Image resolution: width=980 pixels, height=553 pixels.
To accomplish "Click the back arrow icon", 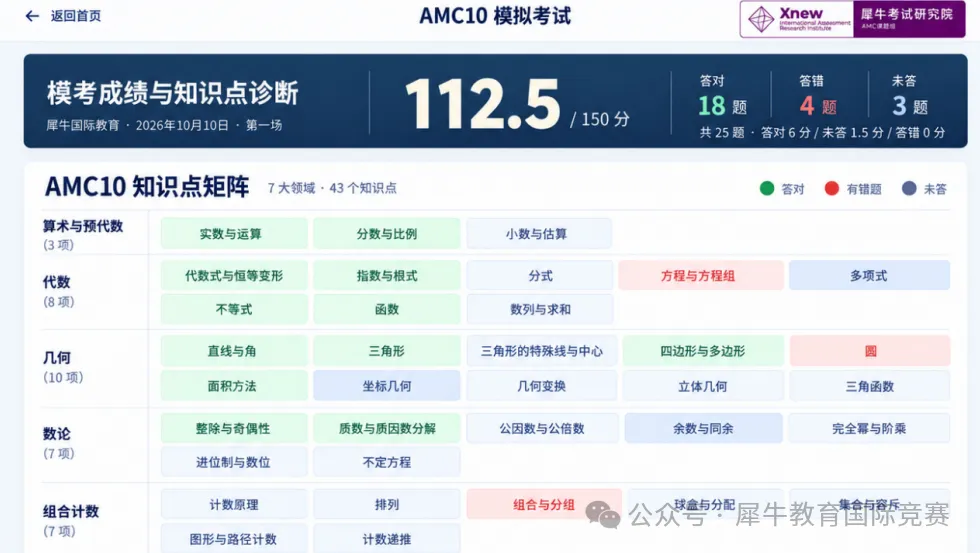I will [32, 16].
